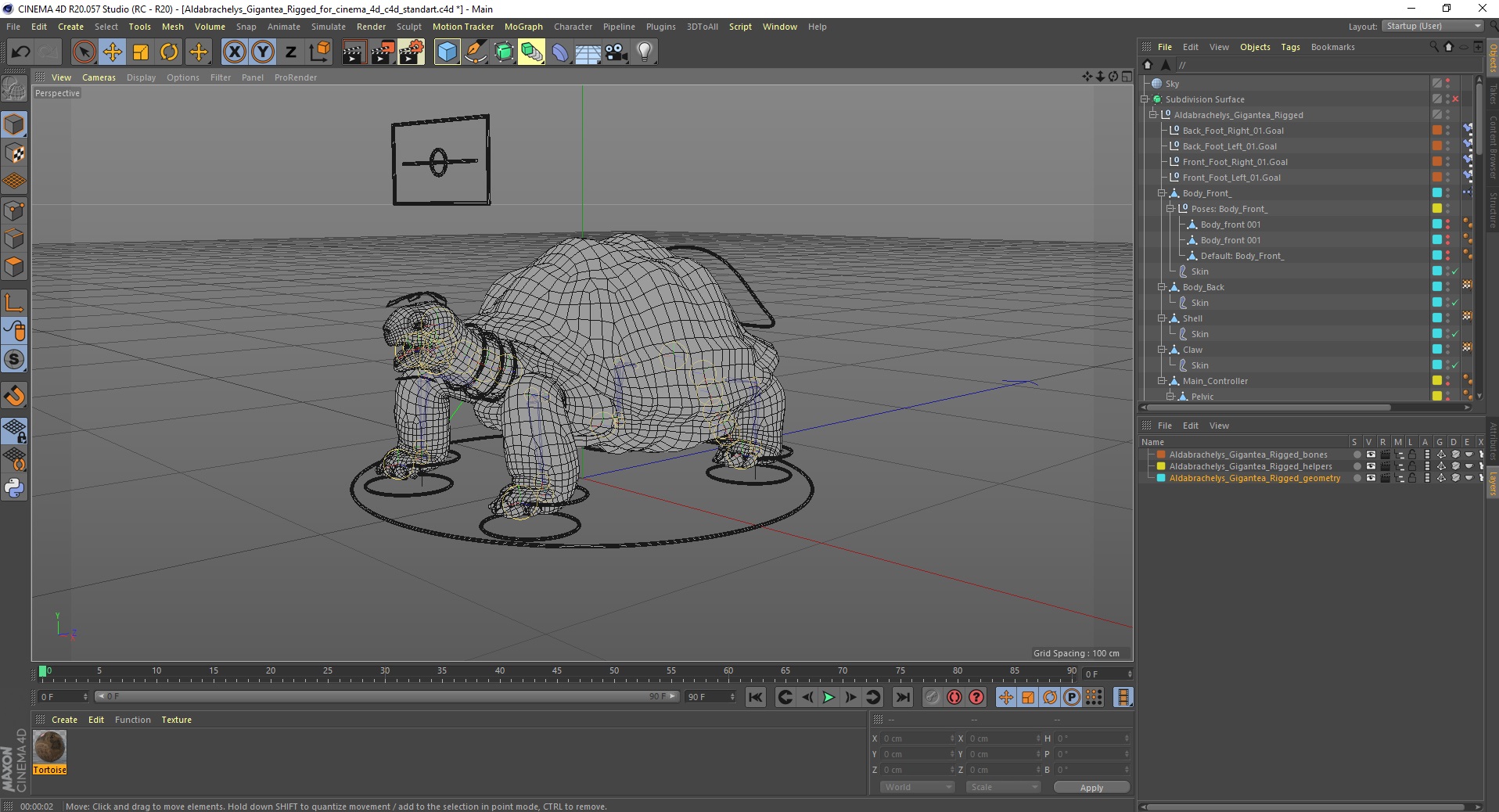Add a light object

[644, 52]
